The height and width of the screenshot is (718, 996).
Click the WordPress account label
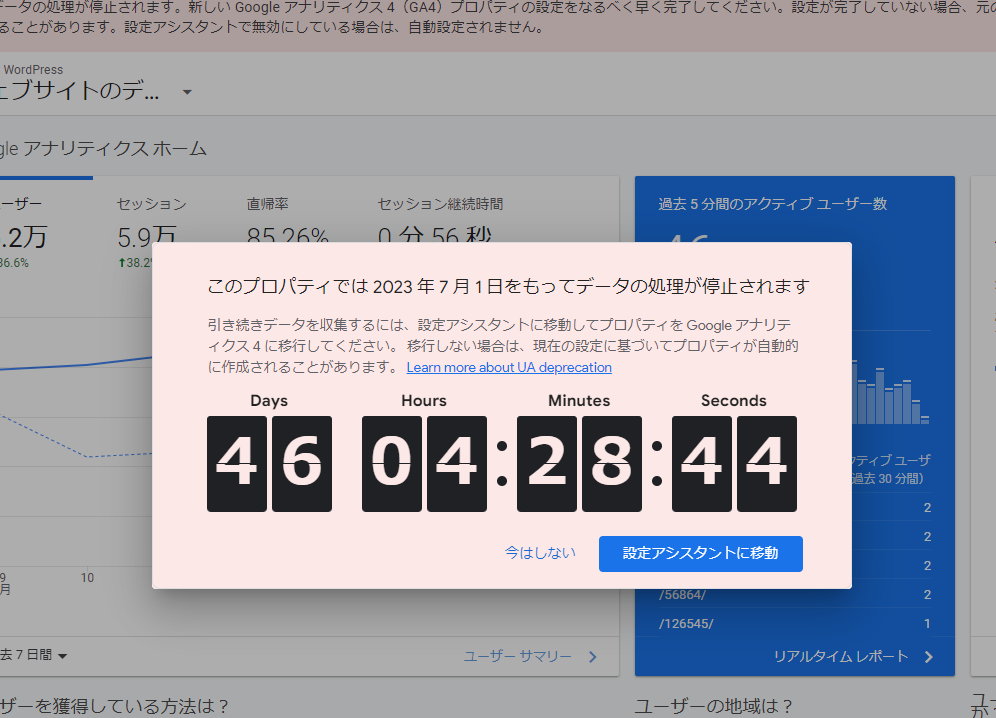tap(33, 69)
